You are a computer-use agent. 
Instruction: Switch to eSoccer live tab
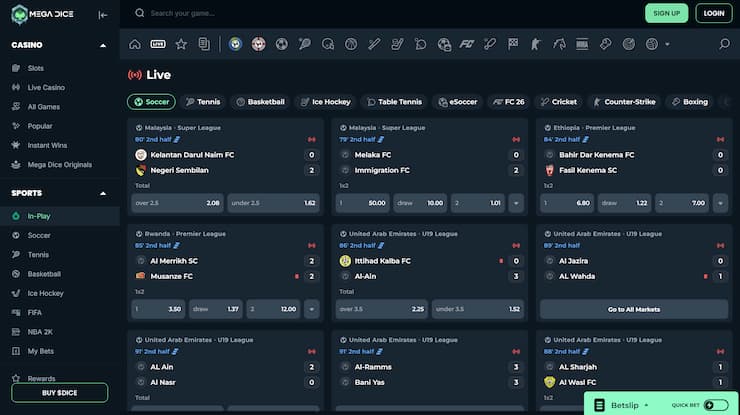point(458,102)
